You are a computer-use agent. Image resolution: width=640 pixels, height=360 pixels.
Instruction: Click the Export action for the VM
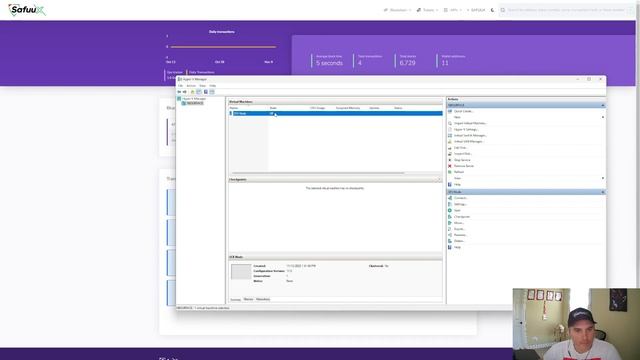(459, 229)
